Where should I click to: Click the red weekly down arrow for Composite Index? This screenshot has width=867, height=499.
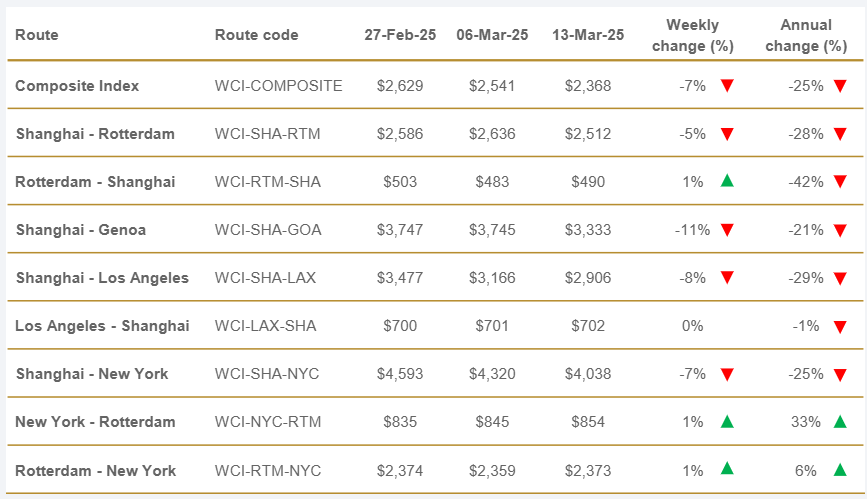pyautogui.click(x=727, y=86)
